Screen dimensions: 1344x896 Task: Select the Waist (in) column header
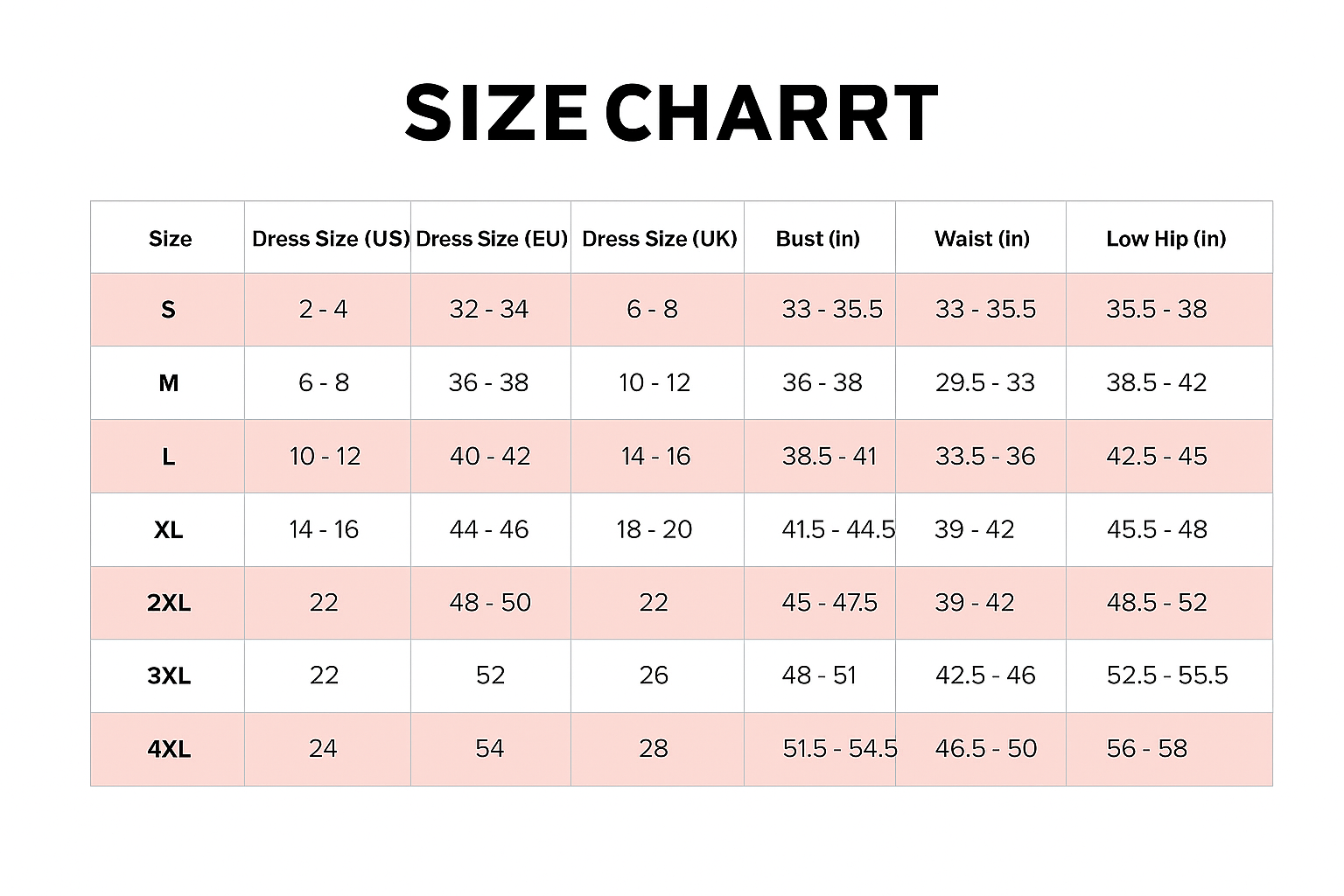coord(982,239)
